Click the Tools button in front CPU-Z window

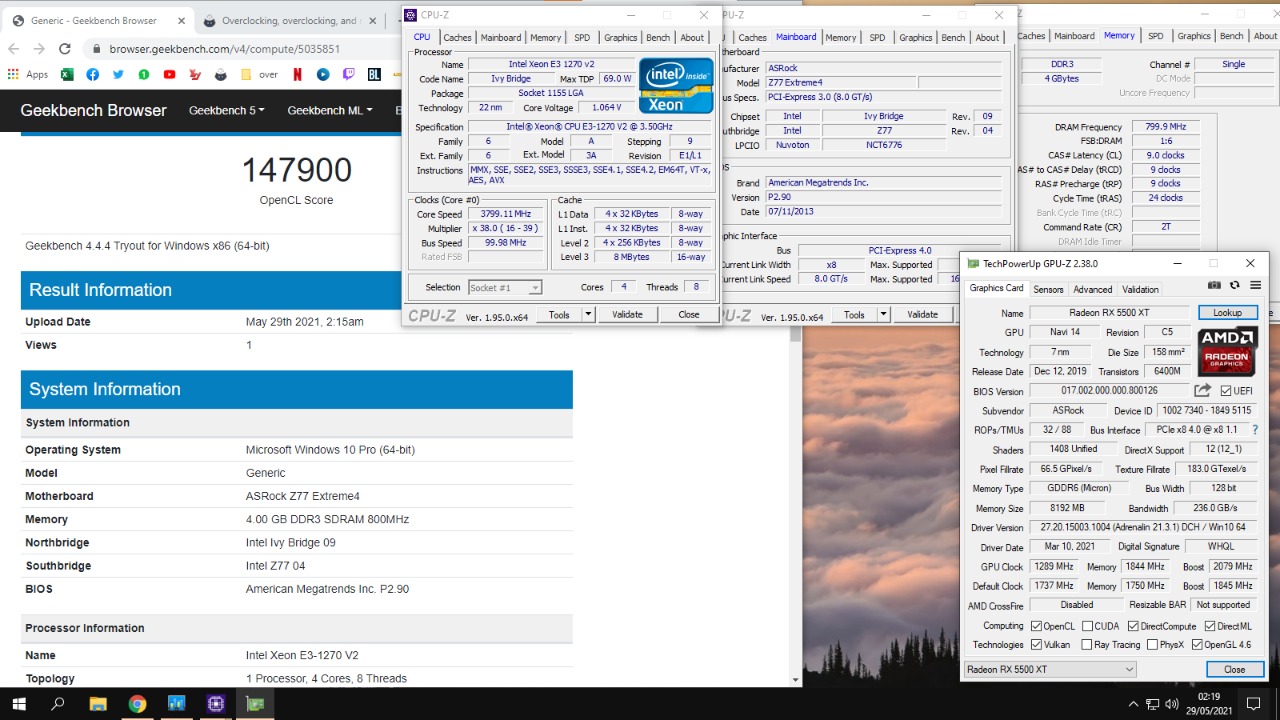point(559,314)
